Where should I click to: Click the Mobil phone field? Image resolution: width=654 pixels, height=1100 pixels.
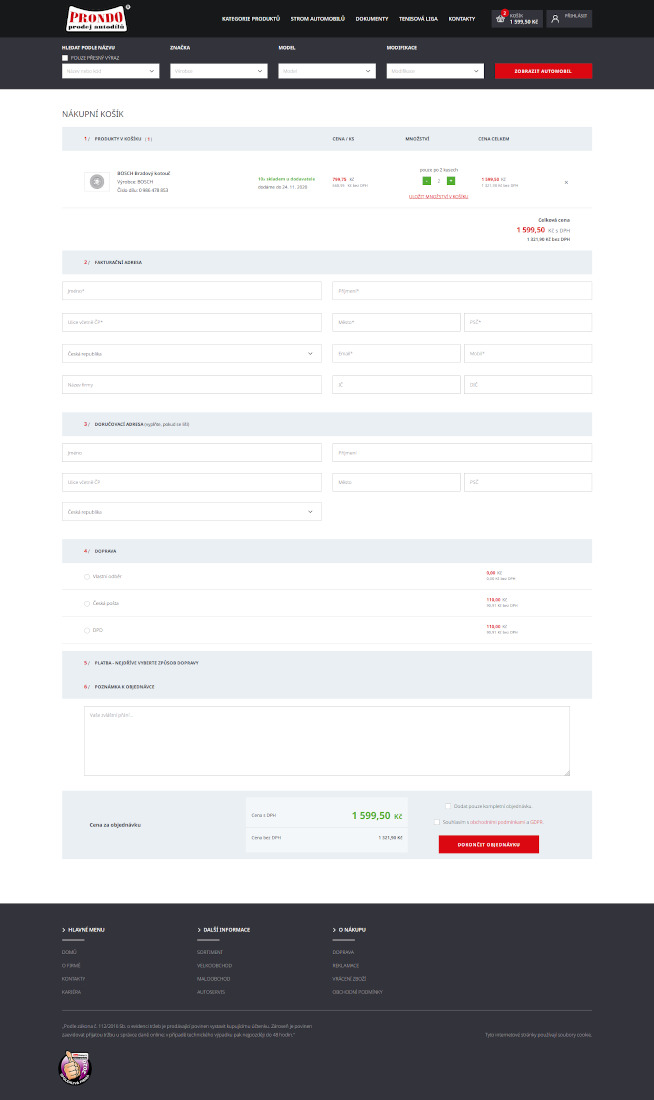click(x=528, y=354)
